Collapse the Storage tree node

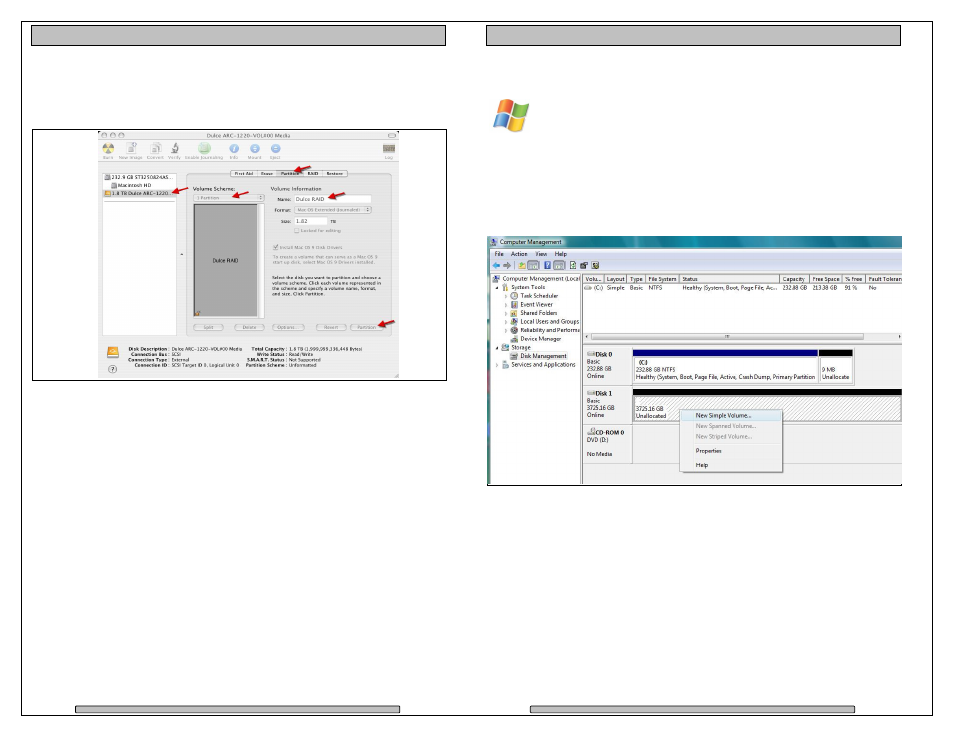click(x=498, y=348)
